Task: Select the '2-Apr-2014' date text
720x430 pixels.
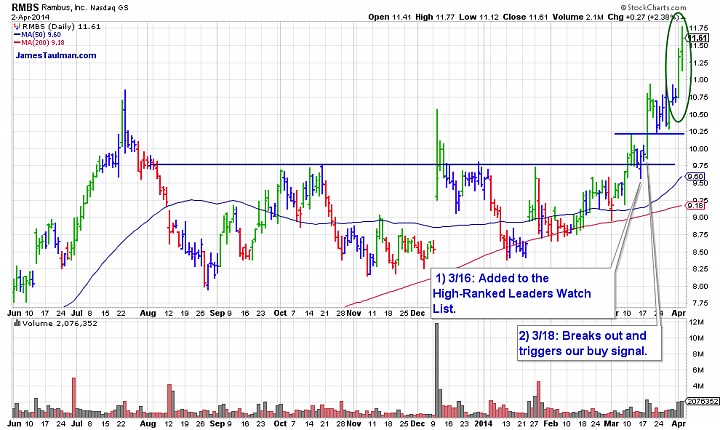Action: (x=30, y=17)
